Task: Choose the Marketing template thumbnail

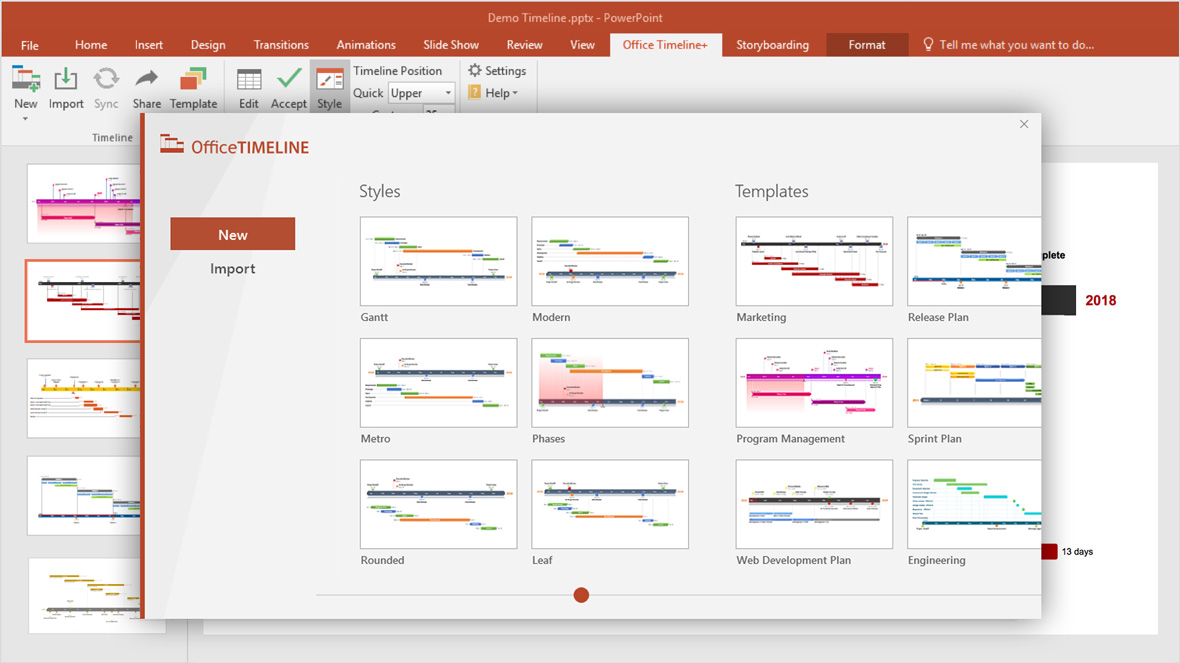Action: coord(814,261)
